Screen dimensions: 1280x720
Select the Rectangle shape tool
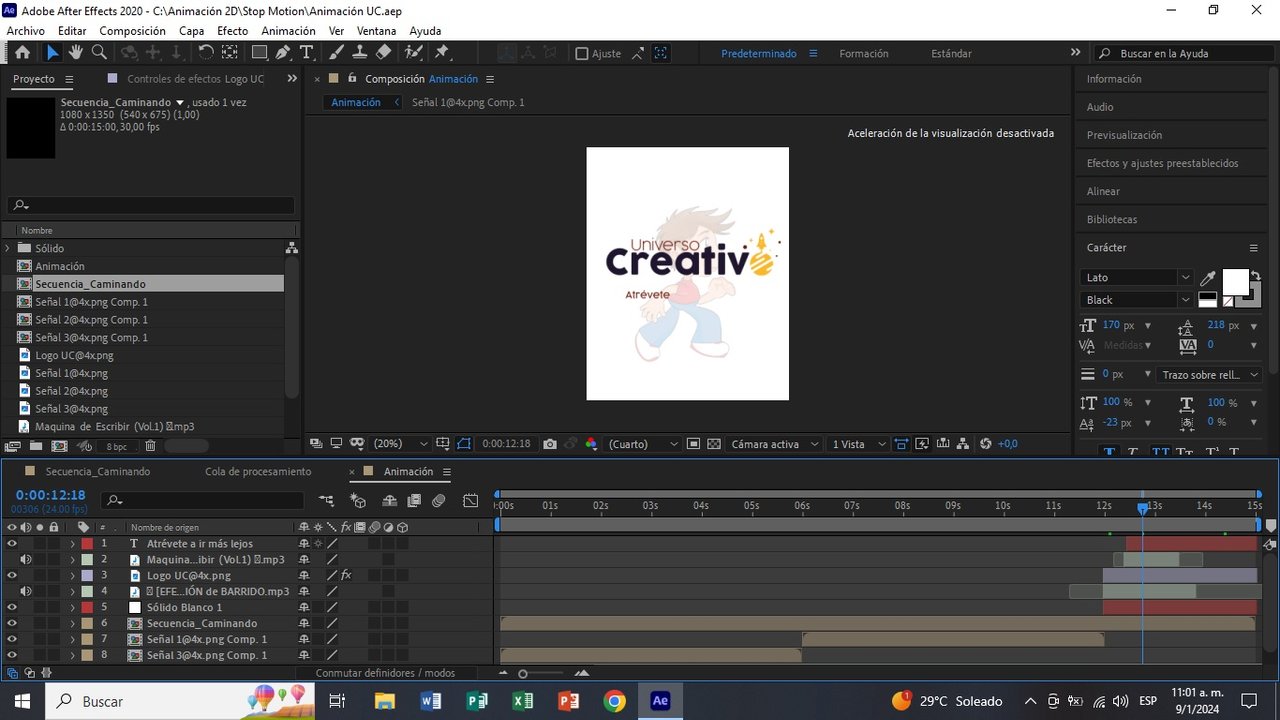[259, 53]
